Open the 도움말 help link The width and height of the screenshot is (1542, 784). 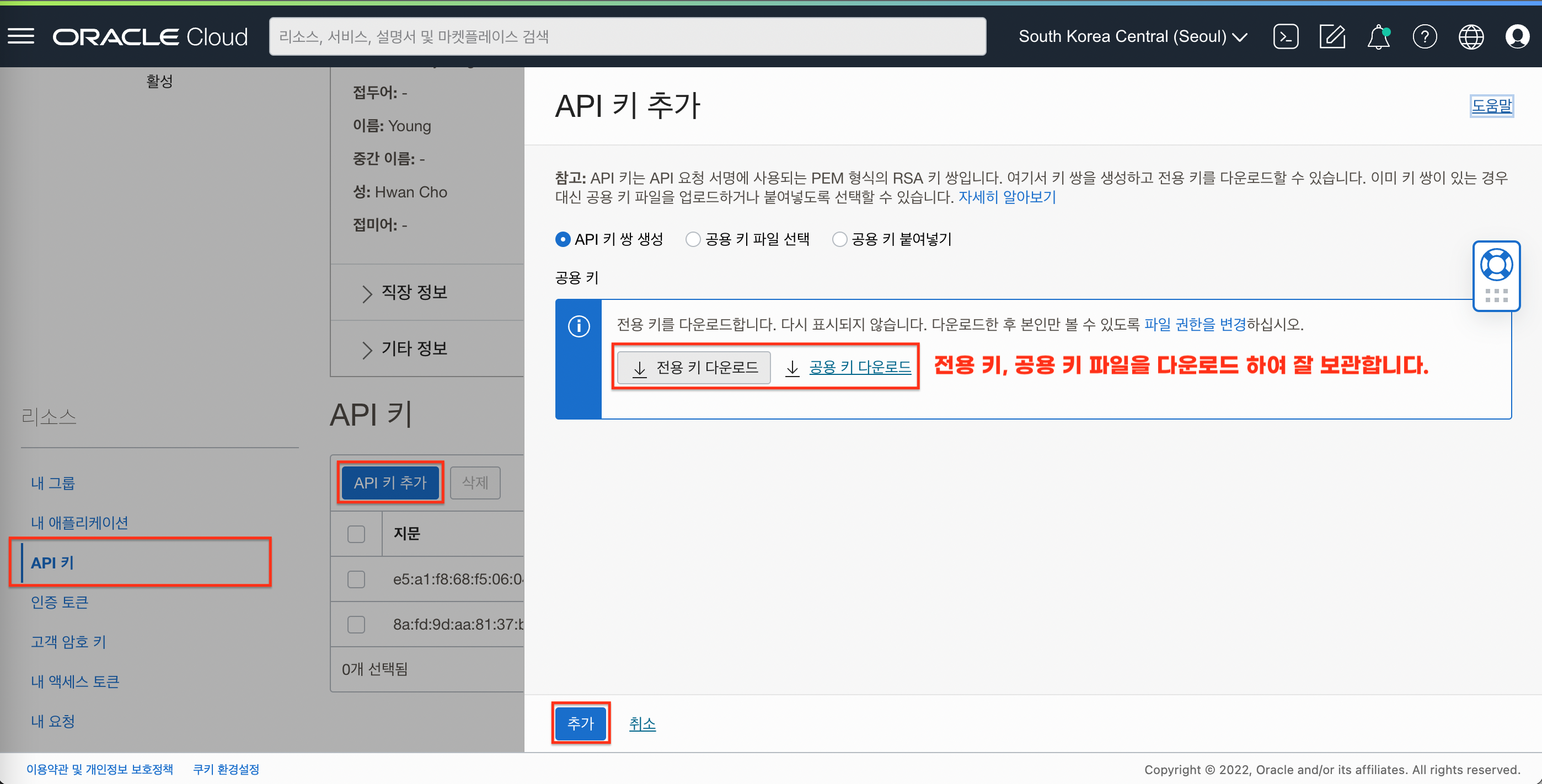(x=1492, y=106)
